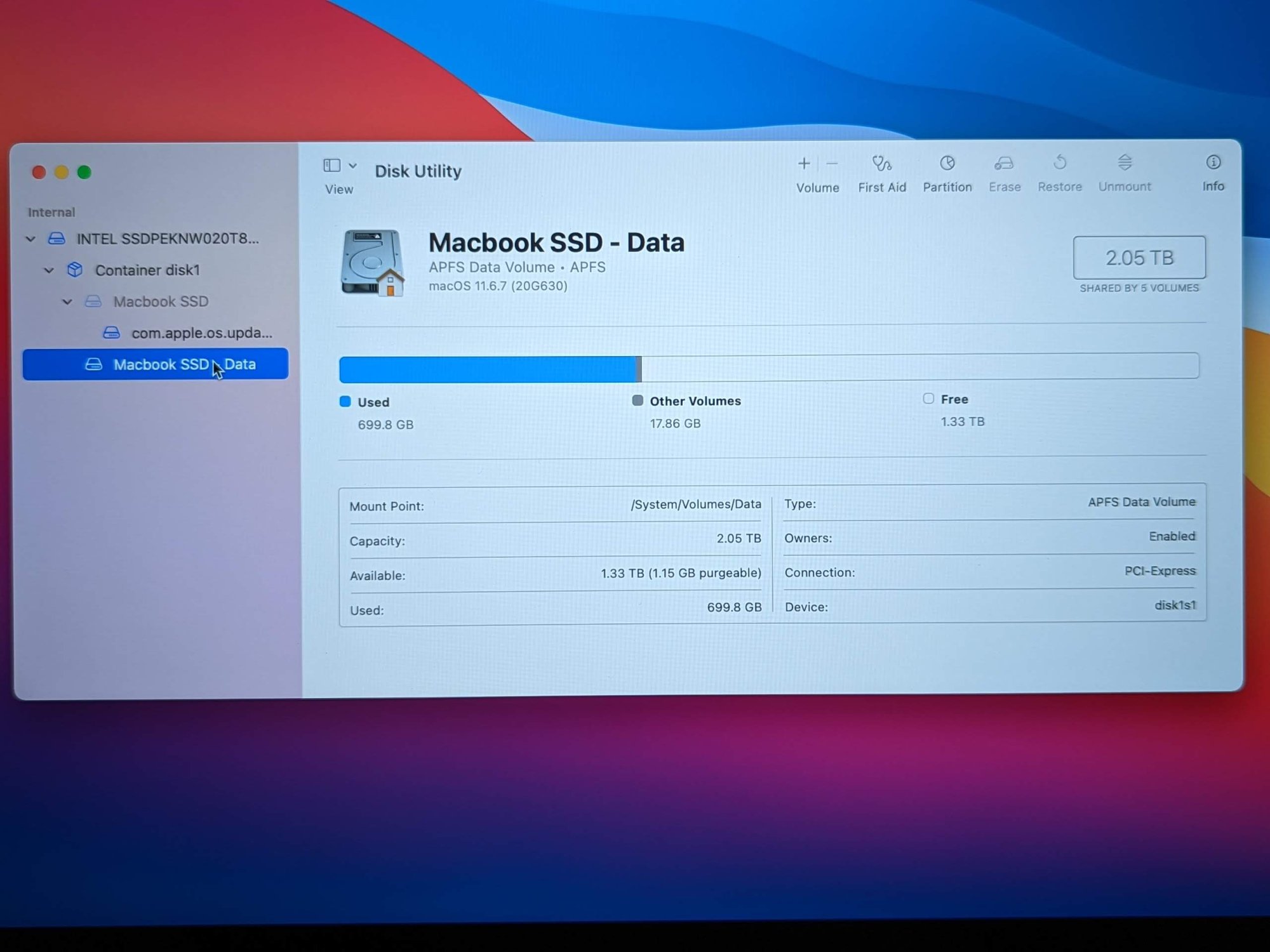Click the Macbook SSD Data drive image
This screenshot has height=952, width=1270.
click(373, 263)
